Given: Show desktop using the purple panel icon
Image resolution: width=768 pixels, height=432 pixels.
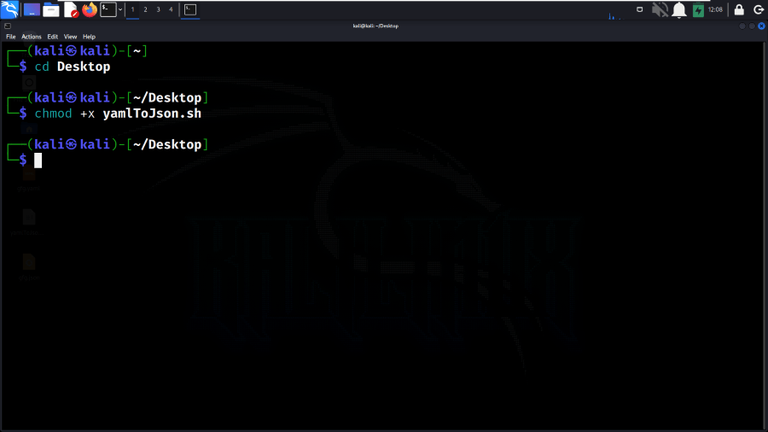Looking at the screenshot, I should 32,9.
